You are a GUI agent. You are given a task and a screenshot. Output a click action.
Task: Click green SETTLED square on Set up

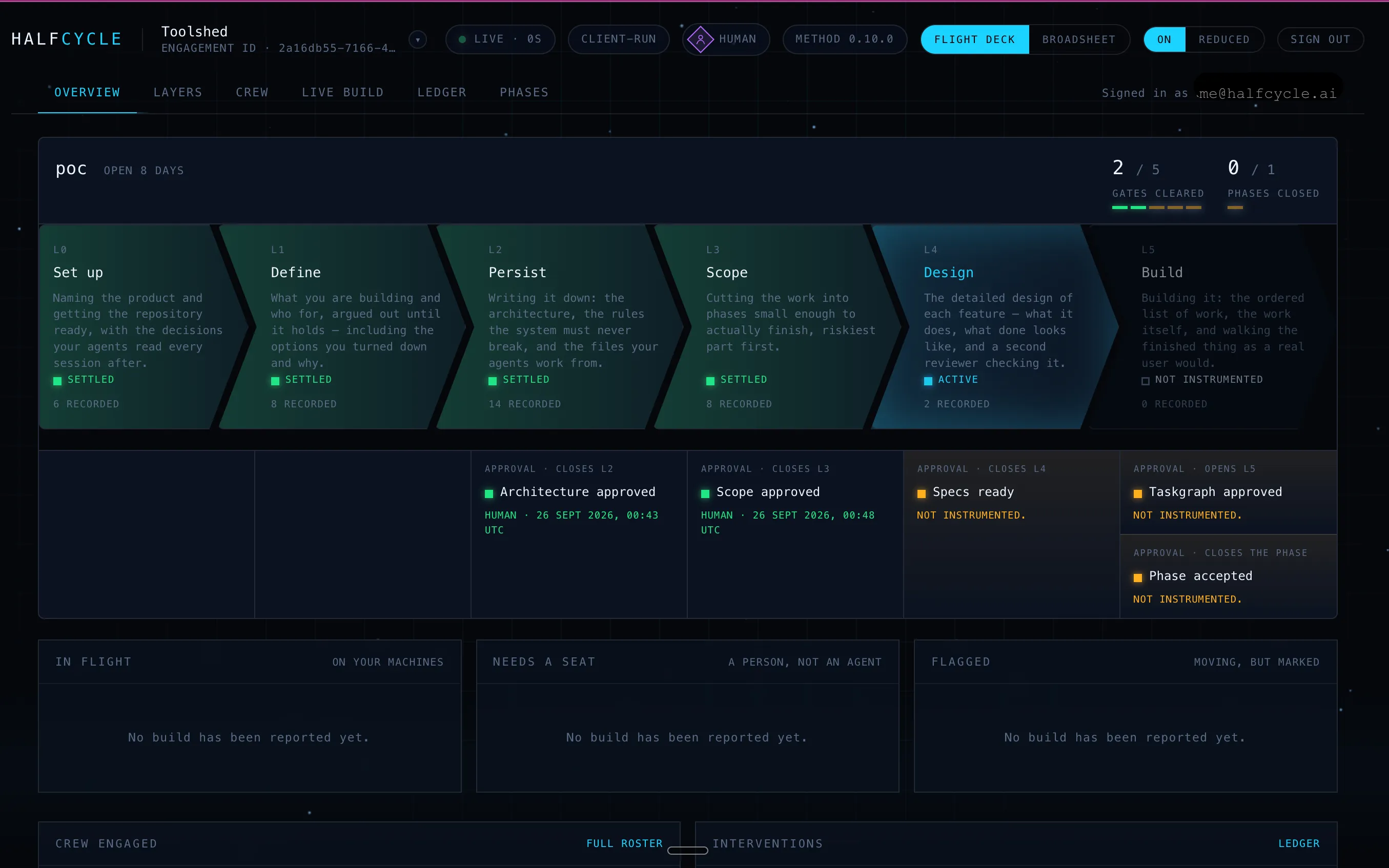57,381
